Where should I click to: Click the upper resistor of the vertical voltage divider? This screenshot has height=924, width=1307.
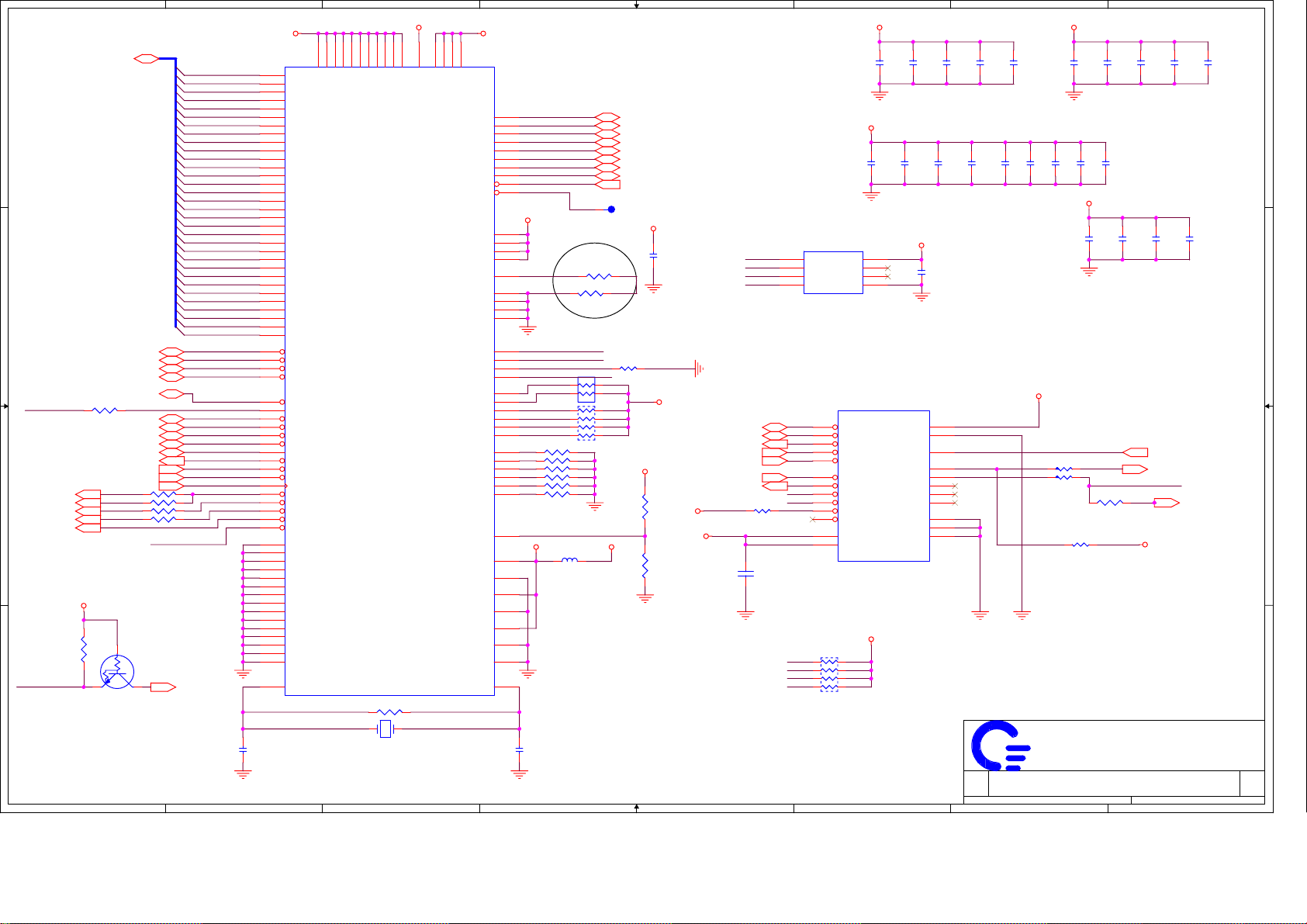click(645, 508)
